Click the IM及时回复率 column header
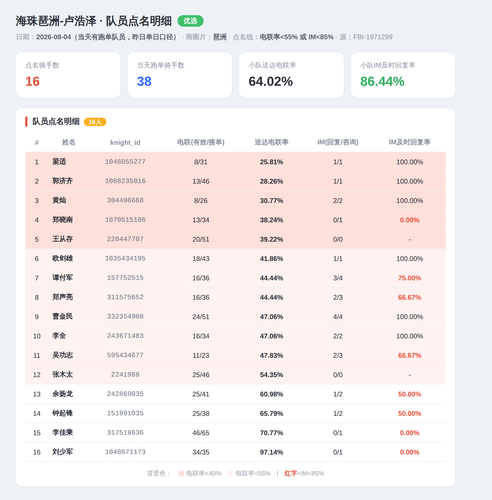Viewport: 492px width, 500px height. coord(409,142)
